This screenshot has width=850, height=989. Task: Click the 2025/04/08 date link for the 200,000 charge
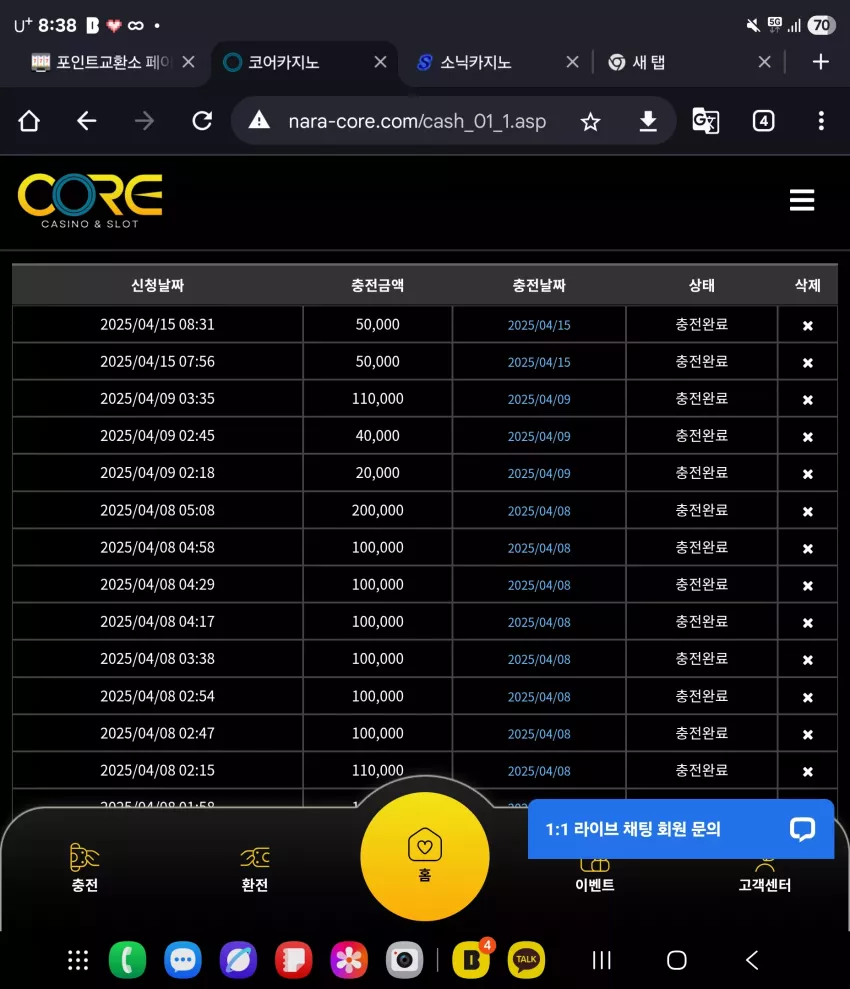(x=539, y=511)
